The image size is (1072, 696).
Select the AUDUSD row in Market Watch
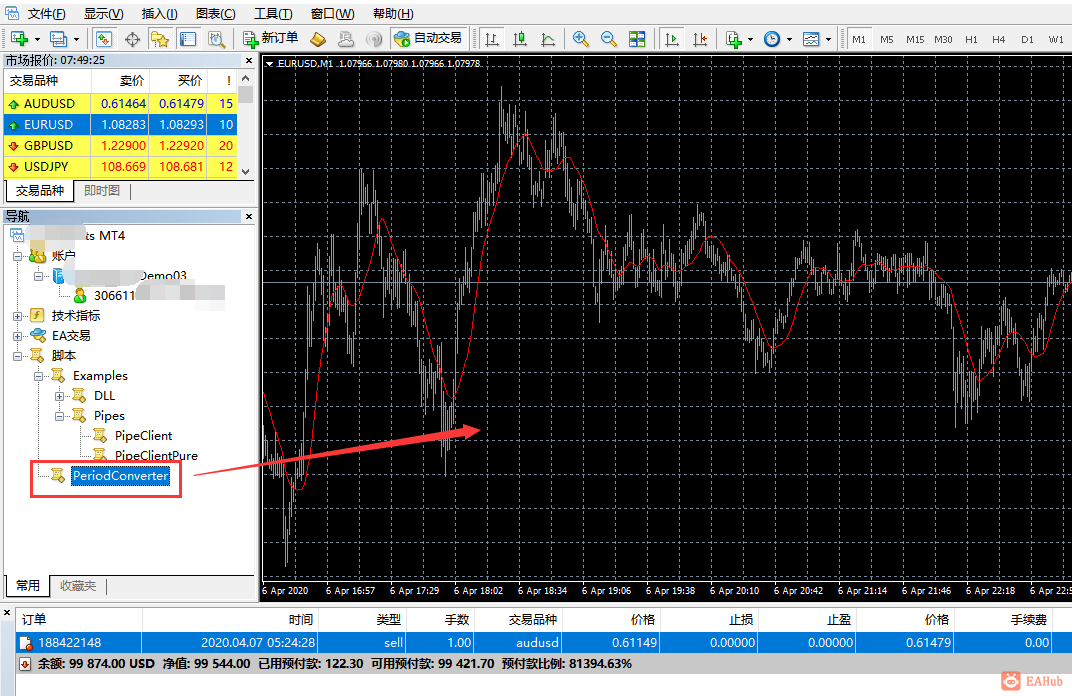(x=120, y=104)
